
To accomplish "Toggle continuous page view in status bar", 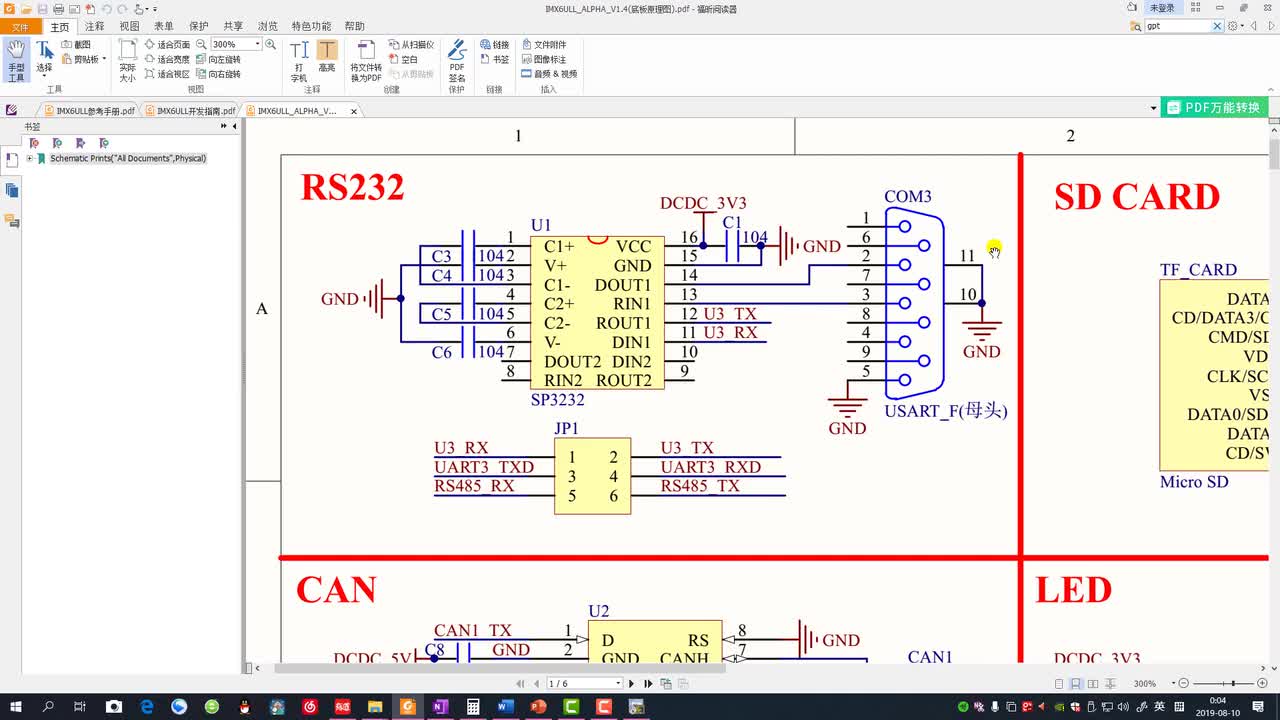I will click(x=1076, y=683).
